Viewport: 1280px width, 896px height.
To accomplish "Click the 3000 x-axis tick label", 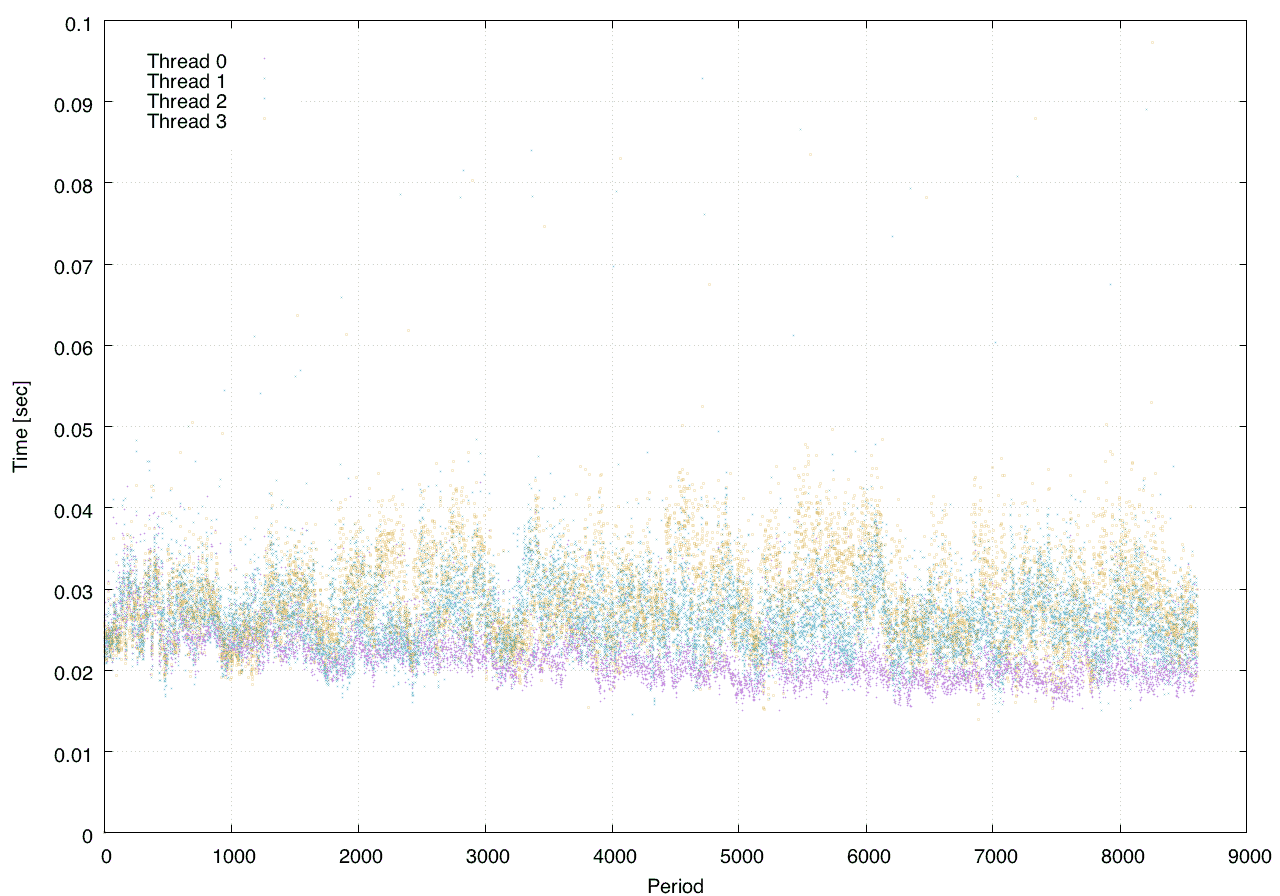I will pos(485,856).
